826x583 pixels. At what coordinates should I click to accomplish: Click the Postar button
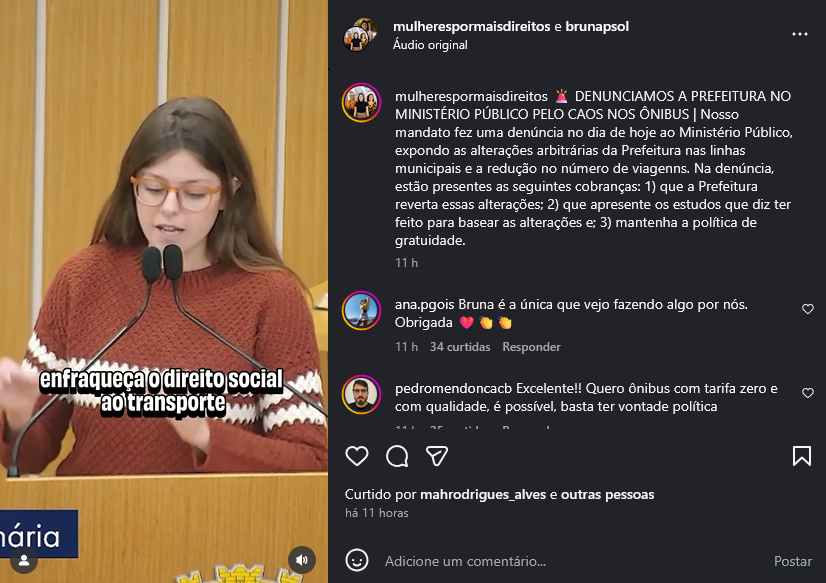[792, 561]
